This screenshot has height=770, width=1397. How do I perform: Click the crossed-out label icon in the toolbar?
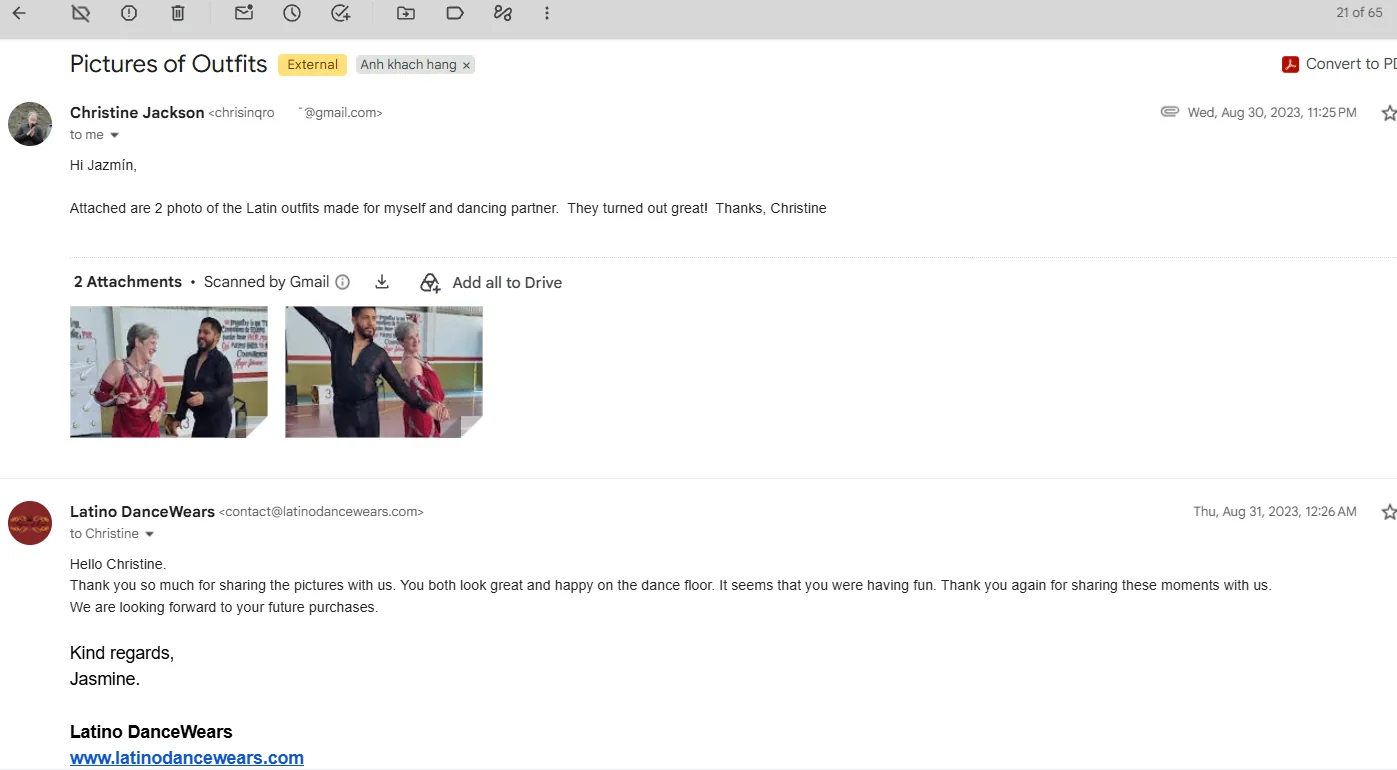[81, 13]
